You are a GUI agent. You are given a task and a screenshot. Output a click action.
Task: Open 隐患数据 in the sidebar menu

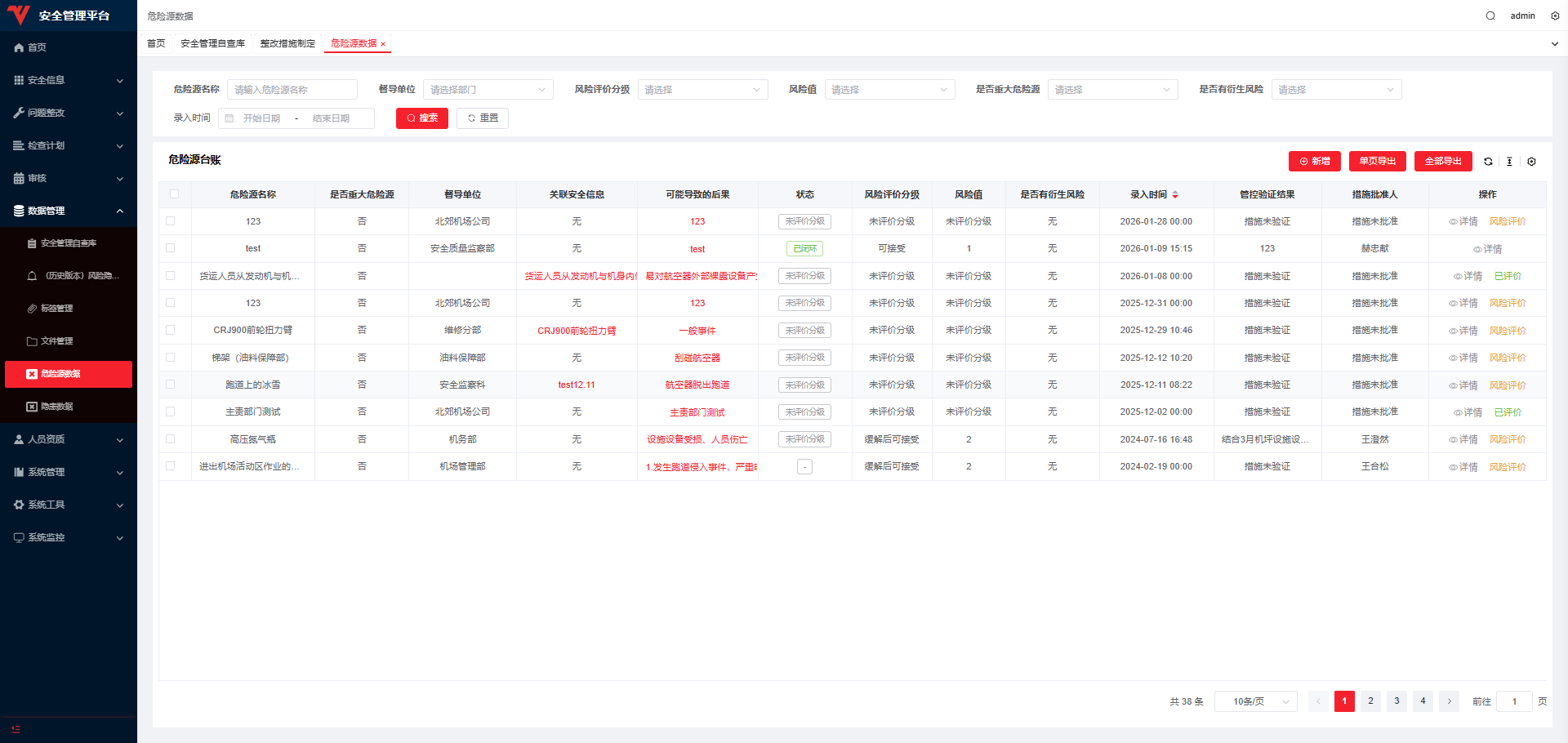pos(57,407)
